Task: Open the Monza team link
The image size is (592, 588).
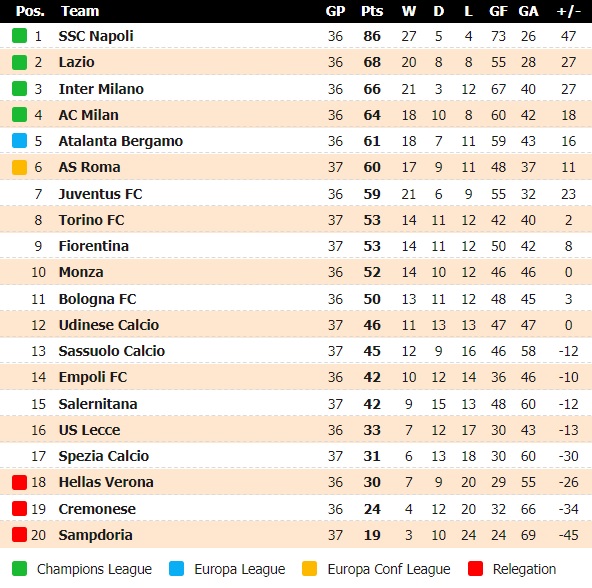Action: 81,272
